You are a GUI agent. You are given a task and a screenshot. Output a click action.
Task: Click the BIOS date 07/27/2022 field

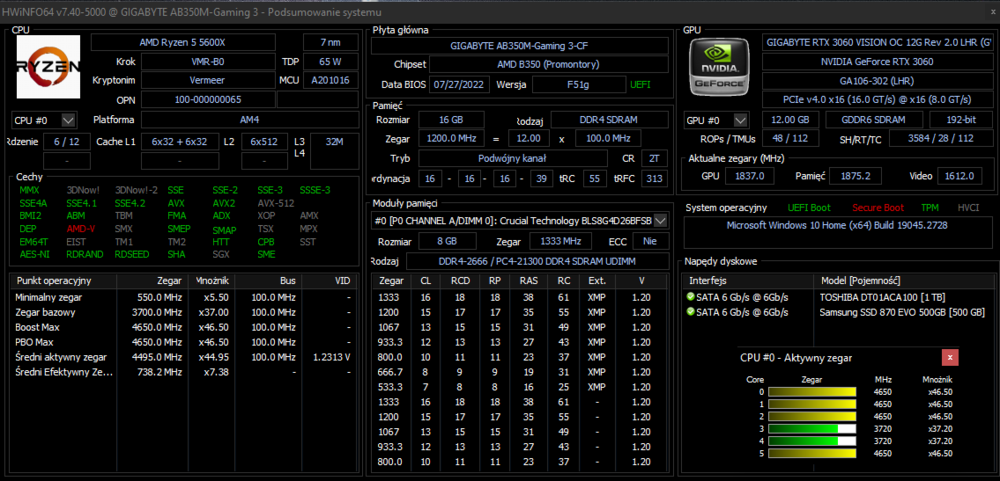point(460,85)
